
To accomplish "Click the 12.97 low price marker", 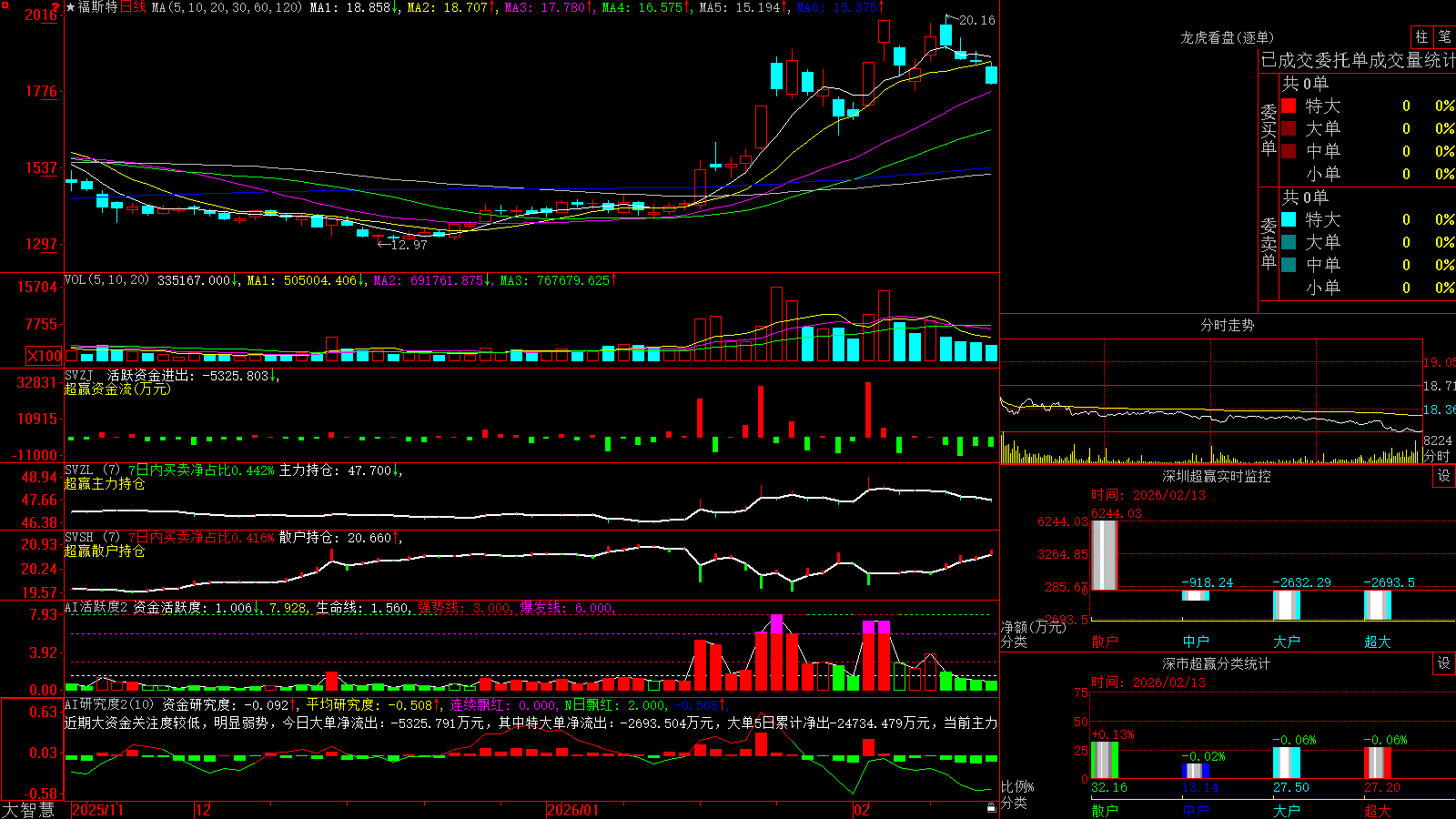I will (409, 245).
